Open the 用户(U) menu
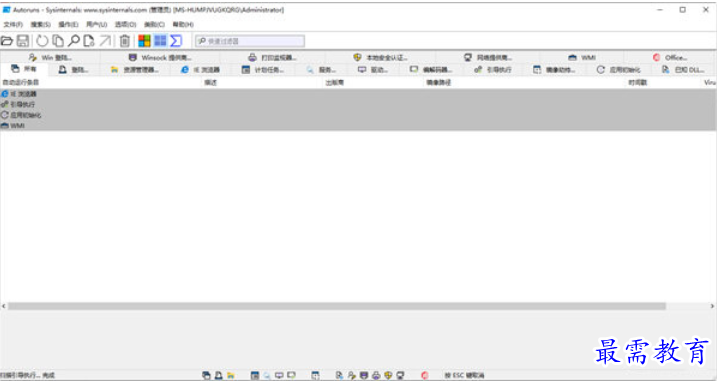 [96, 24]
